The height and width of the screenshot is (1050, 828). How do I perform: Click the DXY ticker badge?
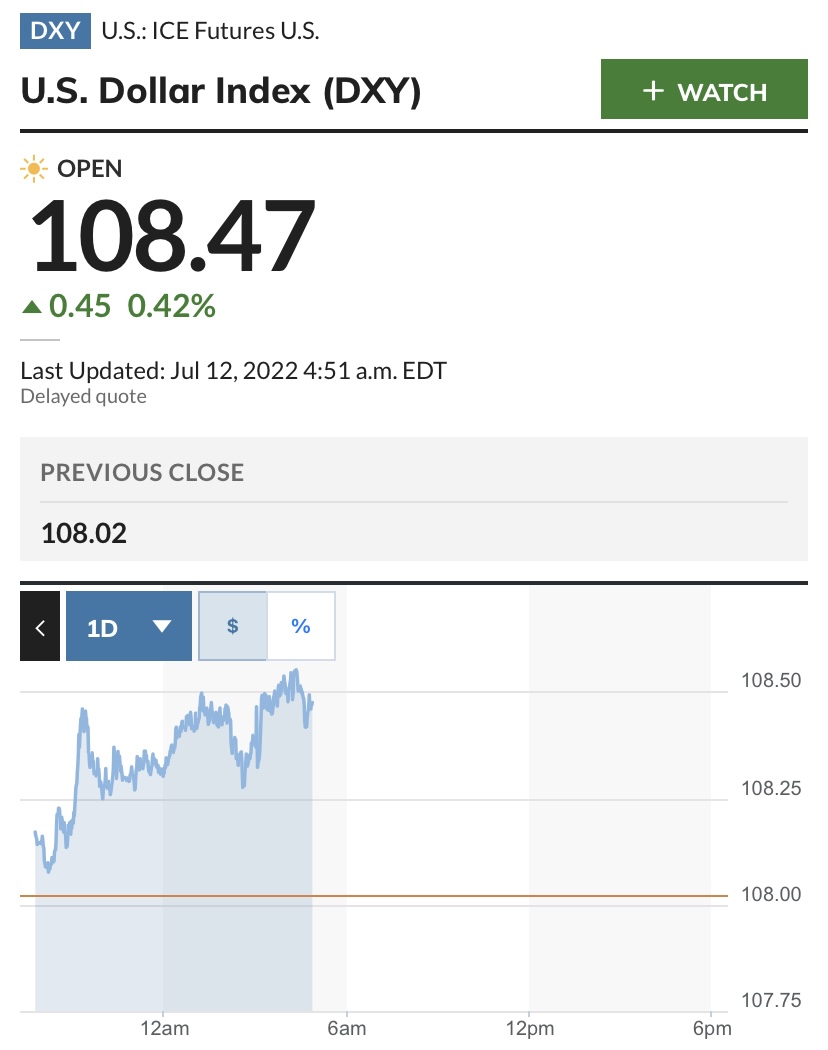coord(55,30)
